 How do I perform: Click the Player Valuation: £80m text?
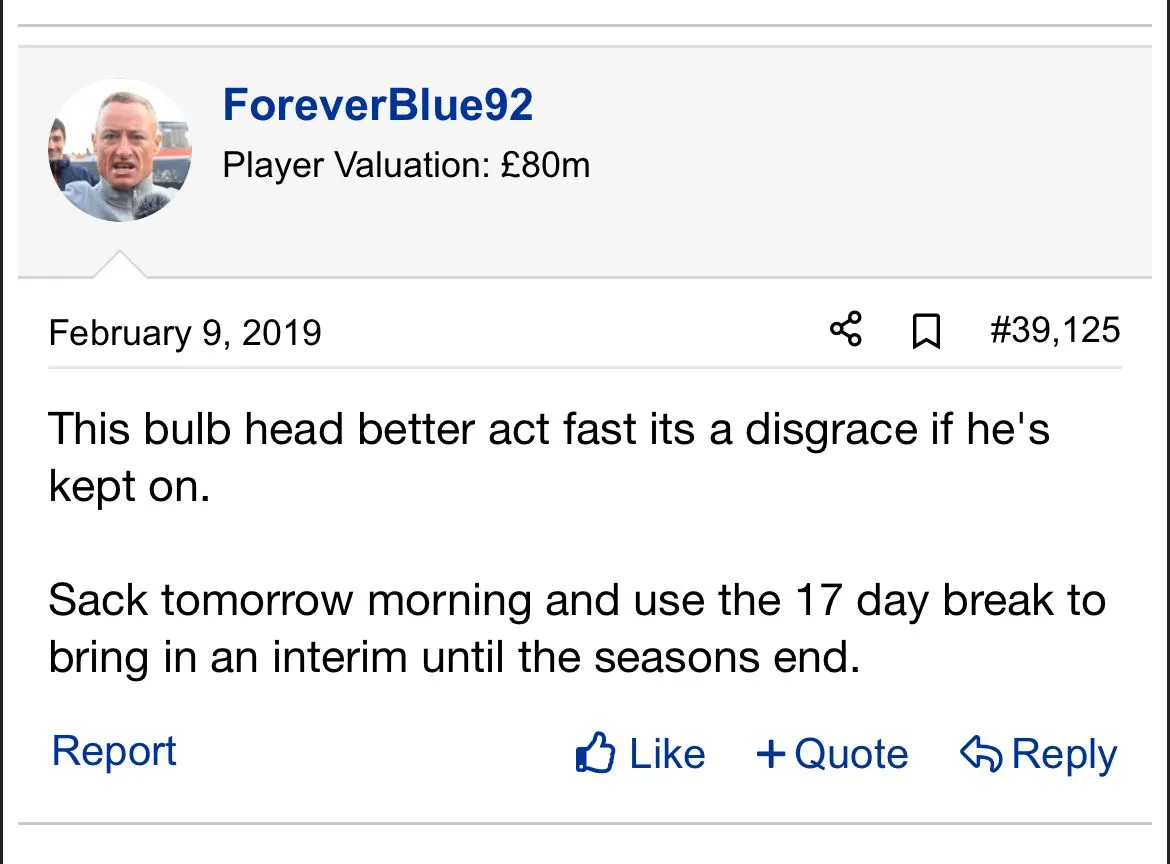click(406, 165)
